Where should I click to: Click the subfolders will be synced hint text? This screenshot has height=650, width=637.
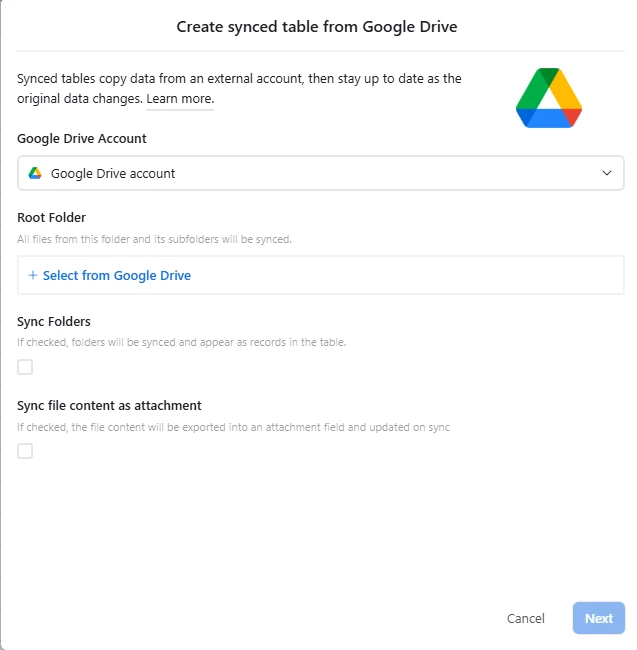154,239
